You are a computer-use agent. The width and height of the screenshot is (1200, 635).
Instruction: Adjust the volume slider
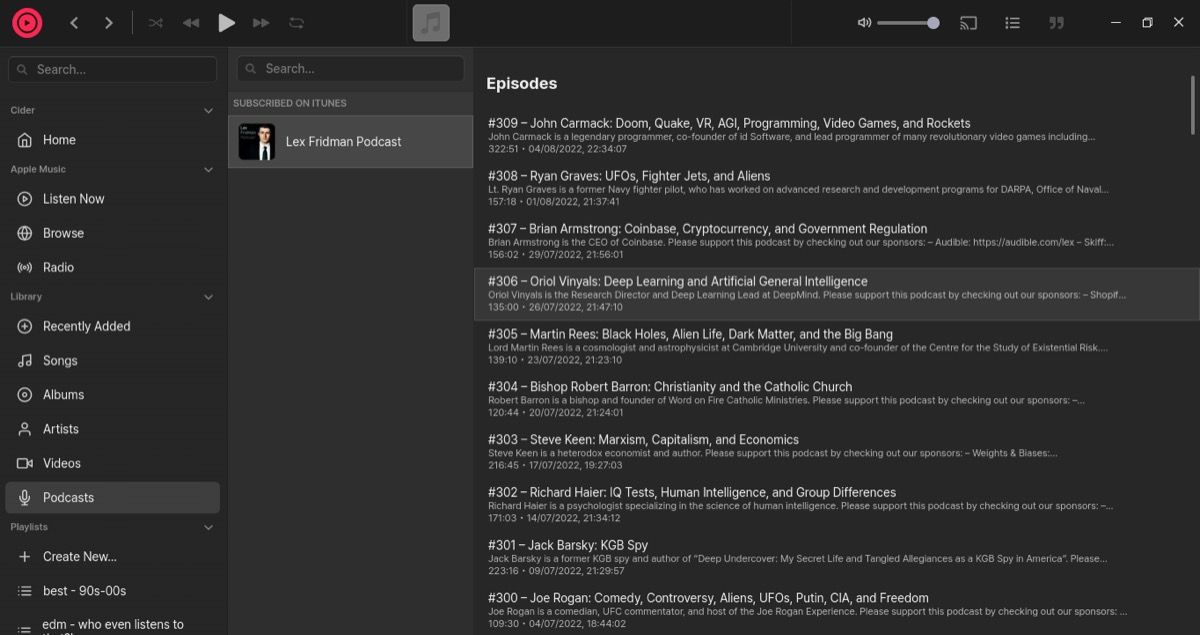908,23
